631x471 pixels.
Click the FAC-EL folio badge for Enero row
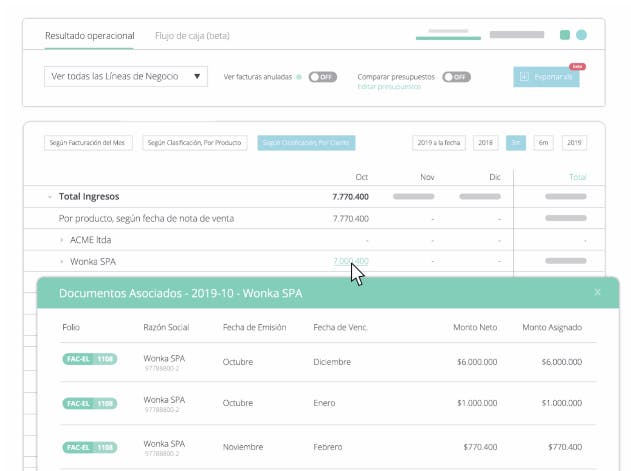(90, 403)
